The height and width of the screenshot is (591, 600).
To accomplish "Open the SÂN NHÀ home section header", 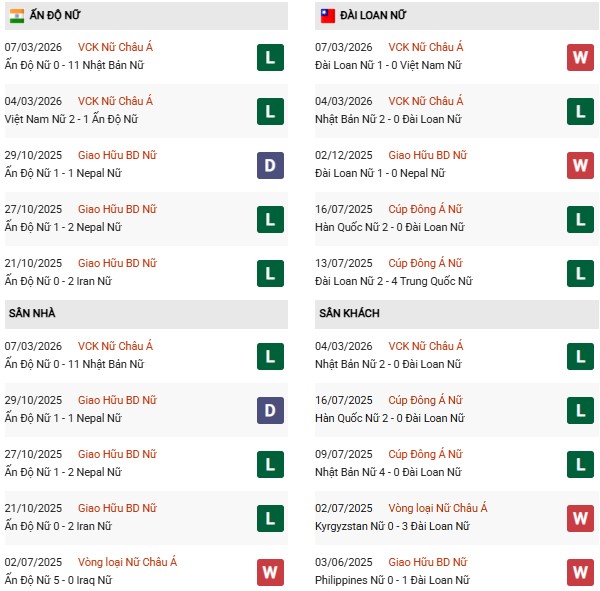I will click(34, 314).
